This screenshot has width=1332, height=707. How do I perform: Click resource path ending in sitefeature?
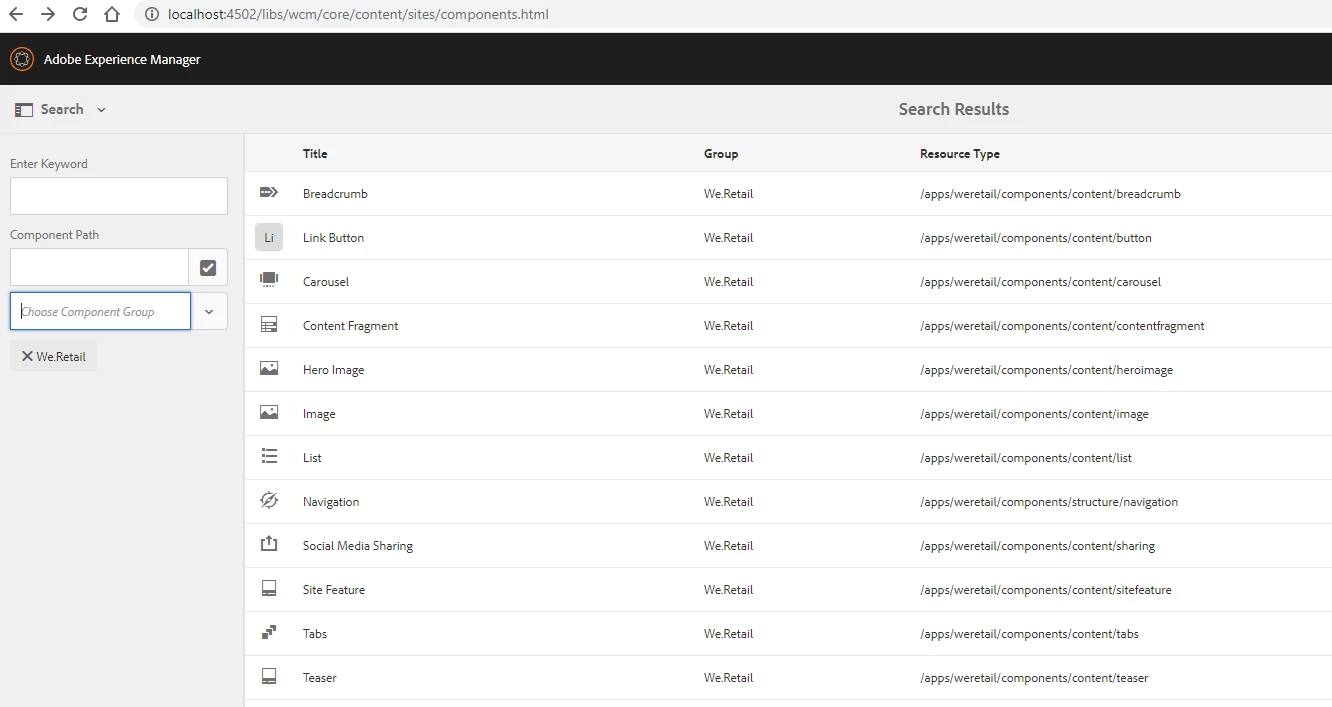[1046, 589]
